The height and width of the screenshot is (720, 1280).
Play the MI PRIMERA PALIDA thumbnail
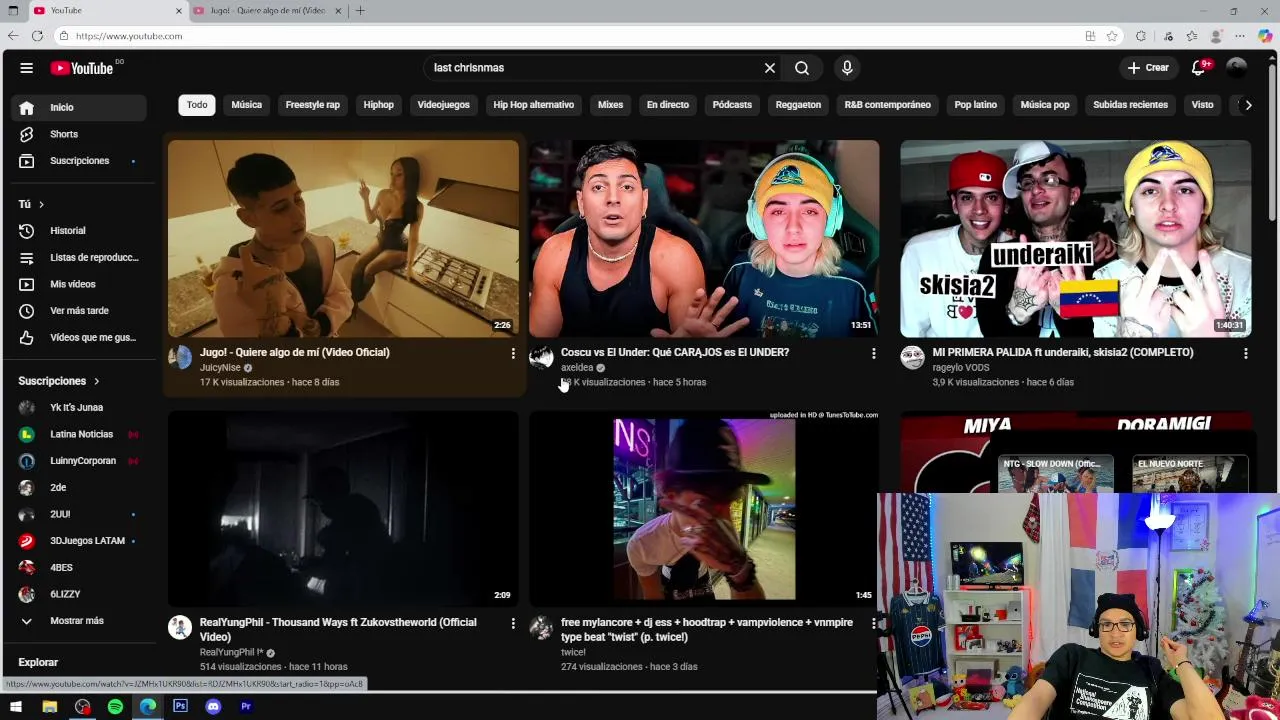coord(1075,239)
